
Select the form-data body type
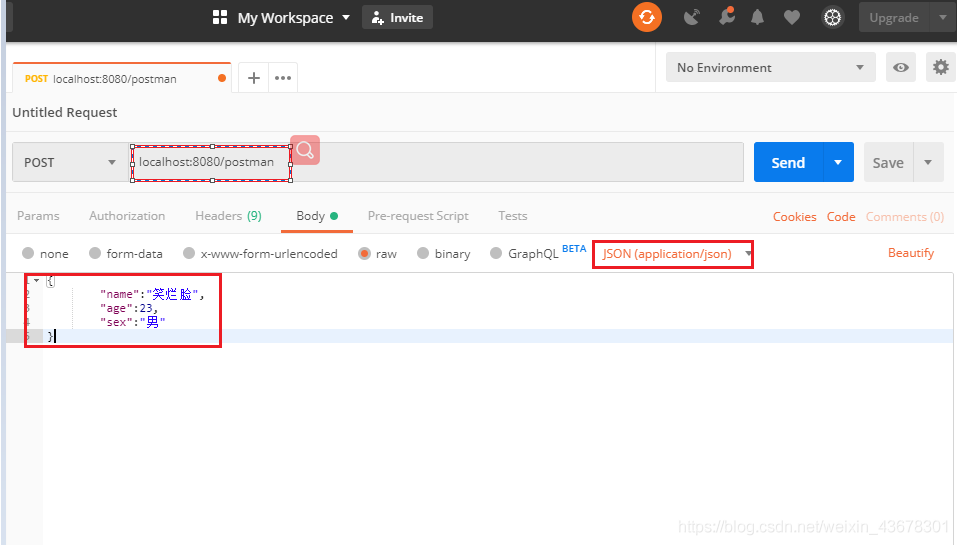click(95, 253)
